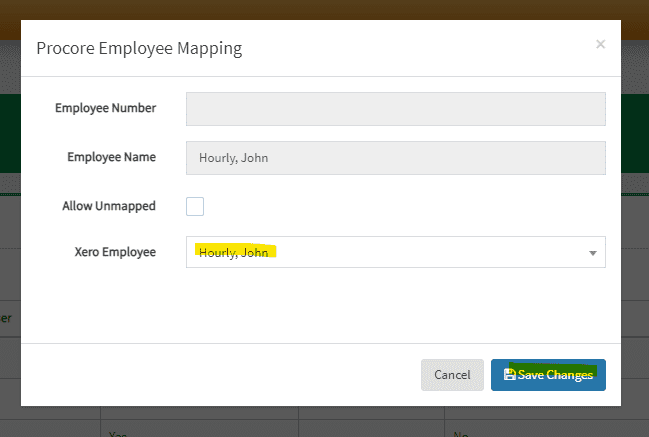The image size is (649, 437).
Task: Click the Employee Number label
Action: tap(105, 108)
